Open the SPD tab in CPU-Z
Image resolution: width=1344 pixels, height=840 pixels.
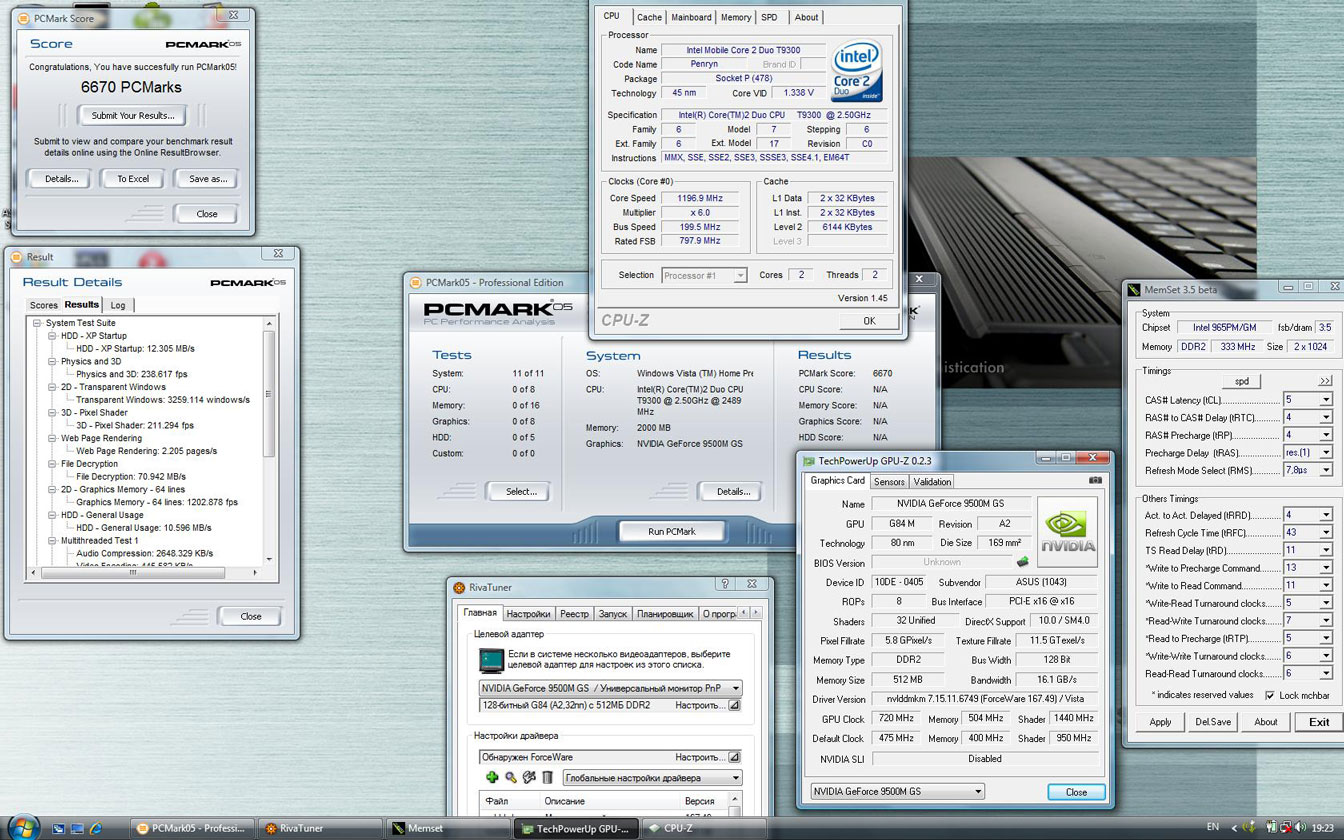coord(769,17)
